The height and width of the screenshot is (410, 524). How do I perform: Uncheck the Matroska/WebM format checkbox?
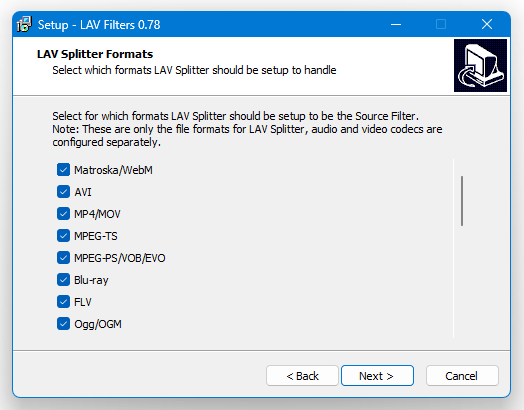coord(63,170)
